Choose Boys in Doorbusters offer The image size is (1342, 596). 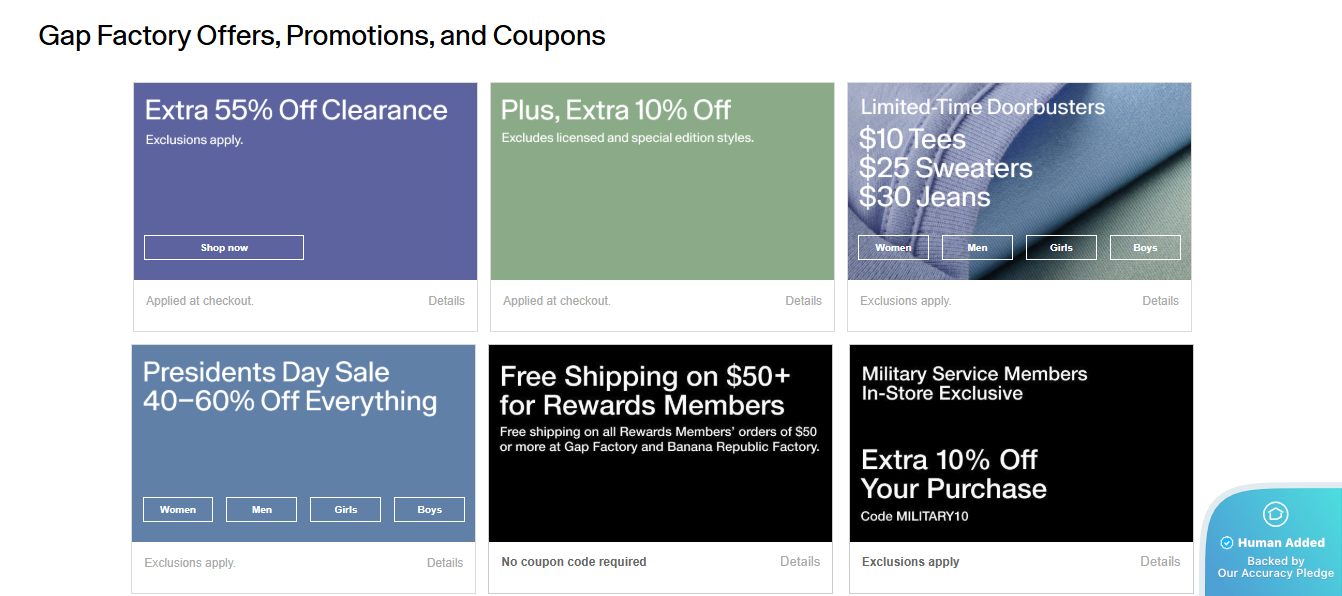click(1145, 248)
